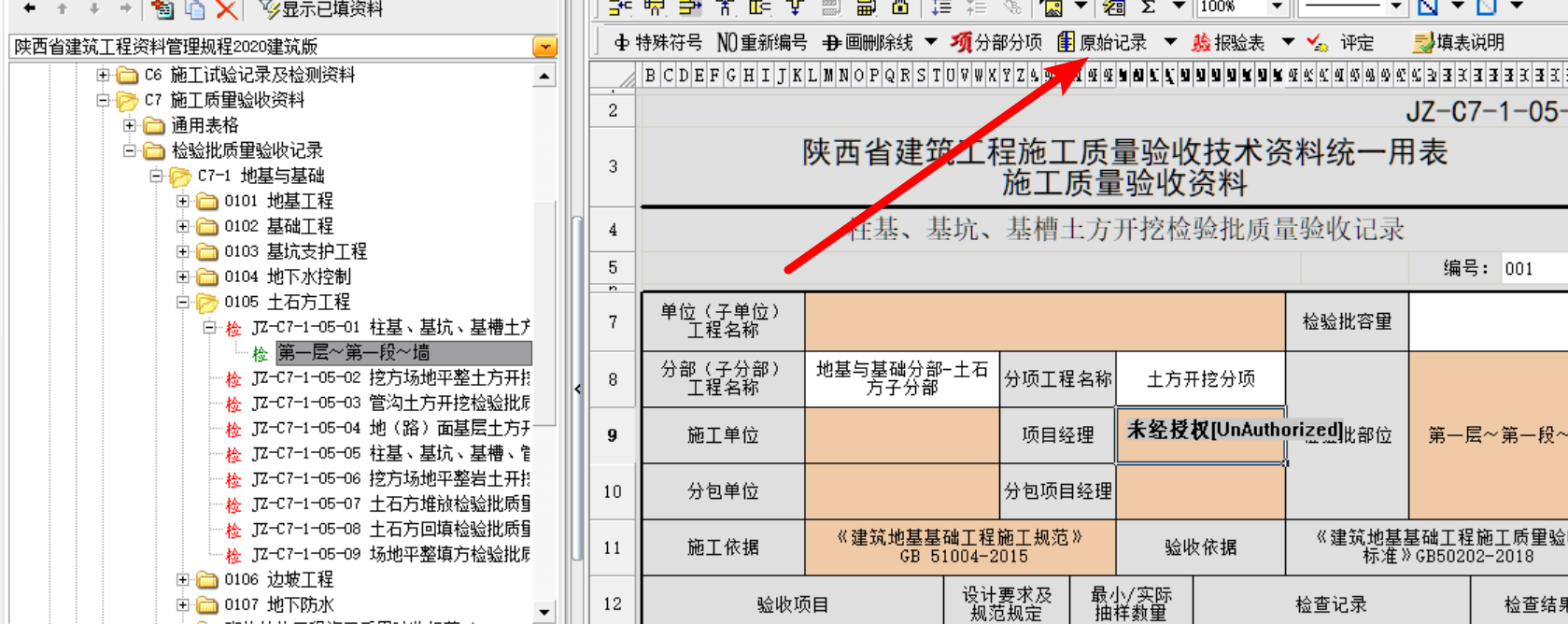This screenshot has height=624, width=1568.
Task: Select 第一层~第一段~墙 tree item
Action: click(x=354, y=353)
